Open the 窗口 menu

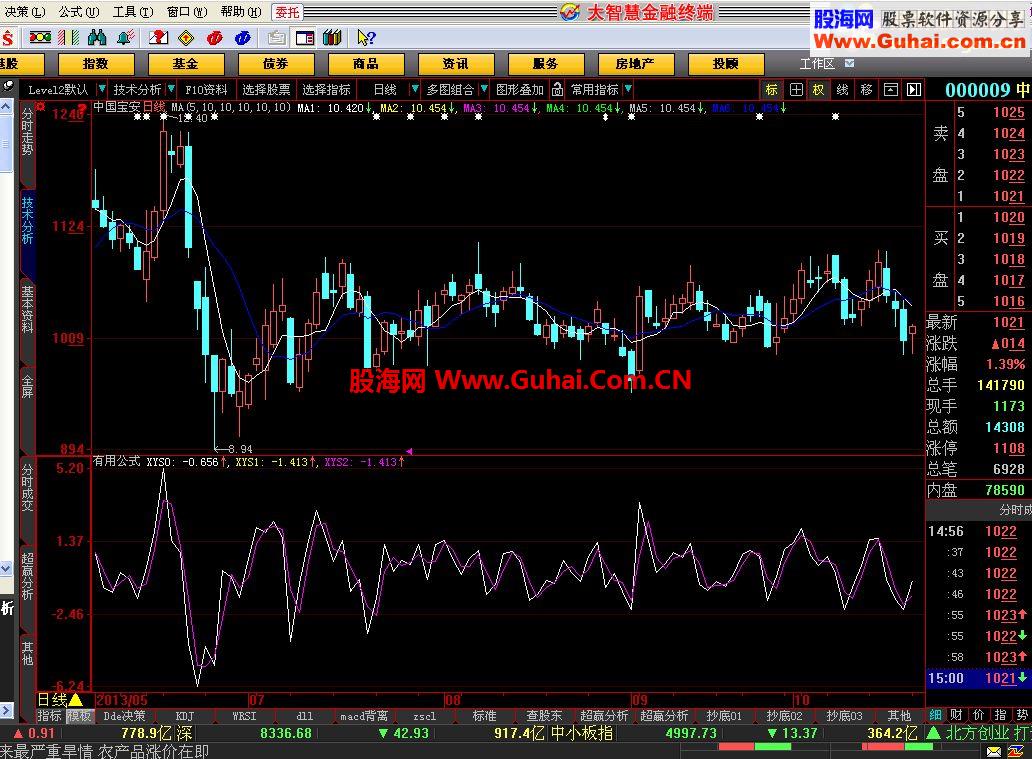tap(186, 12)
